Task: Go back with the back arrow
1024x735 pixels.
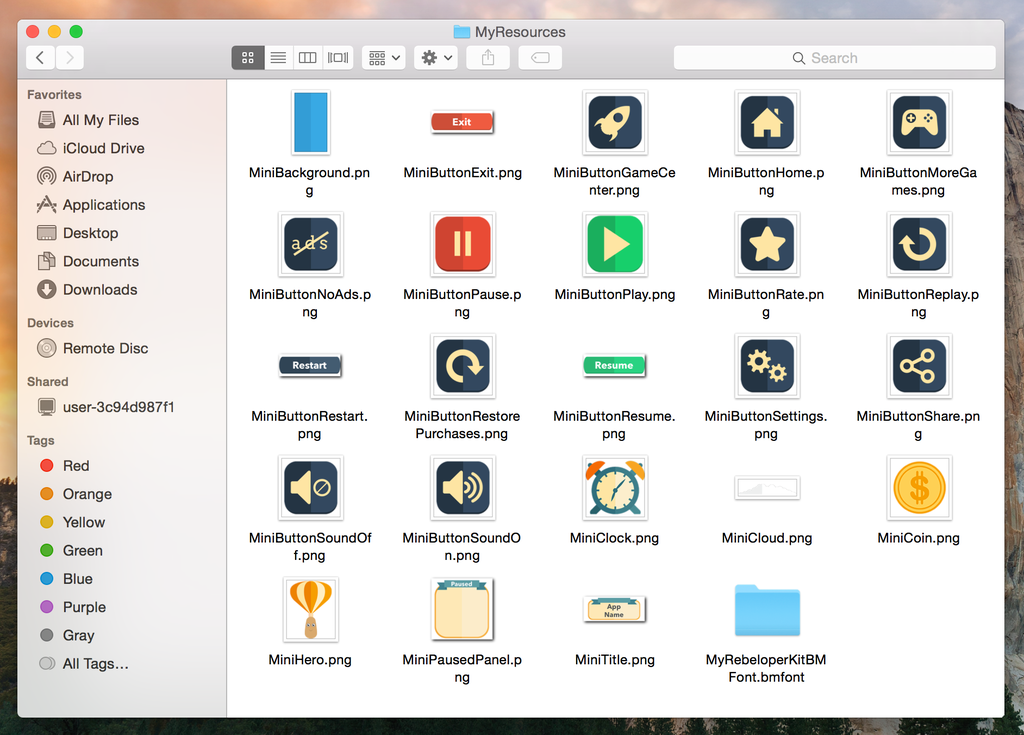Action: tap(40, 57)
